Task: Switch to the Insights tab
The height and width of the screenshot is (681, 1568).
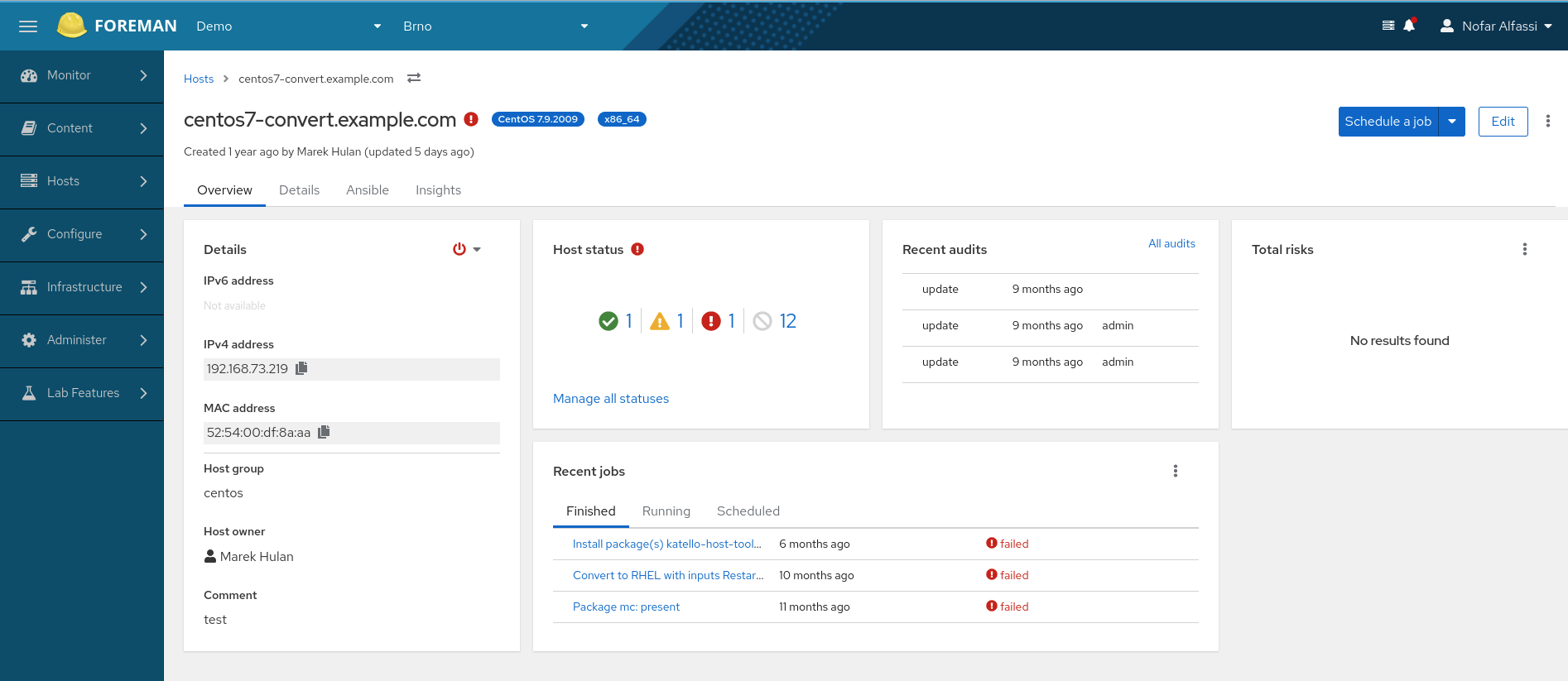Action: point(438,189)
